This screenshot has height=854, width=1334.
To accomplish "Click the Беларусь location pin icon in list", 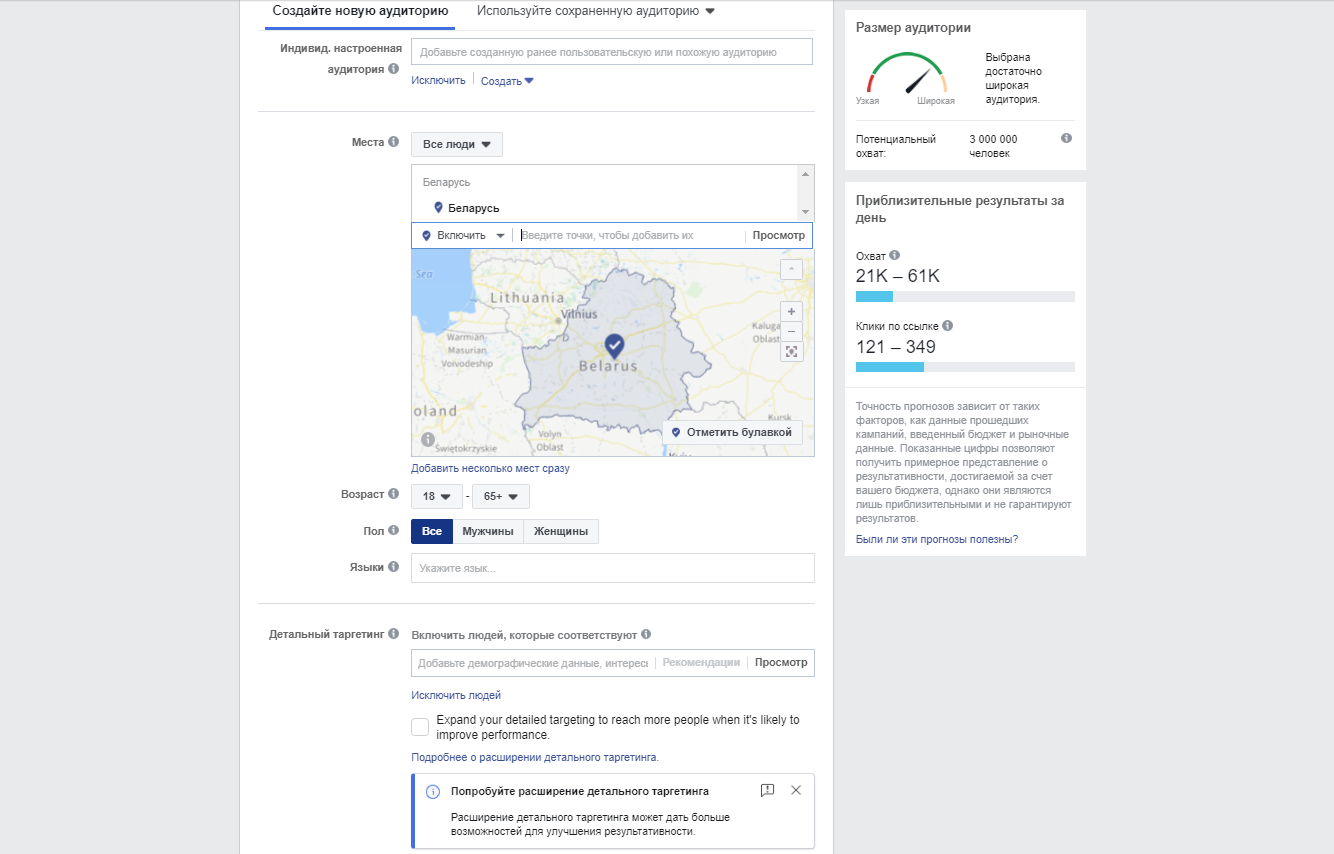I will [438, 207].
